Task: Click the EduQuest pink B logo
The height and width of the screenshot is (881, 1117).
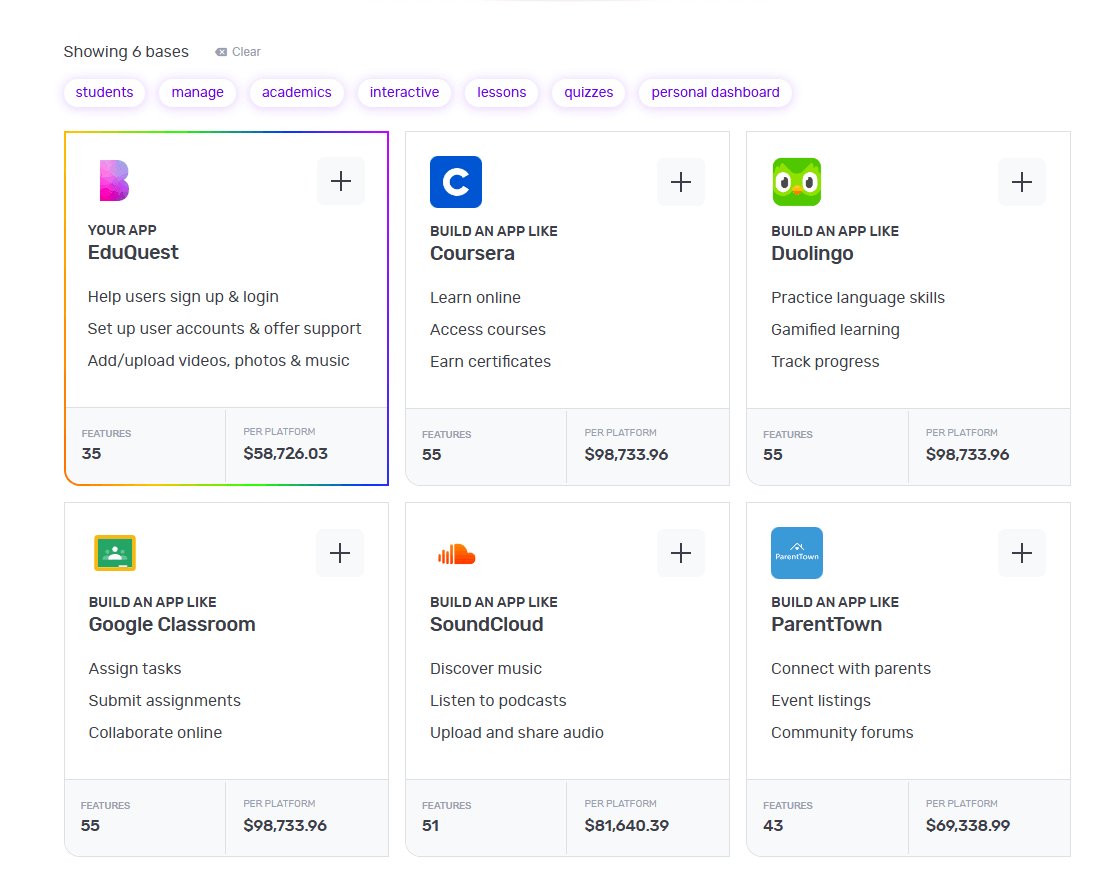Action: tap(114, 180)
